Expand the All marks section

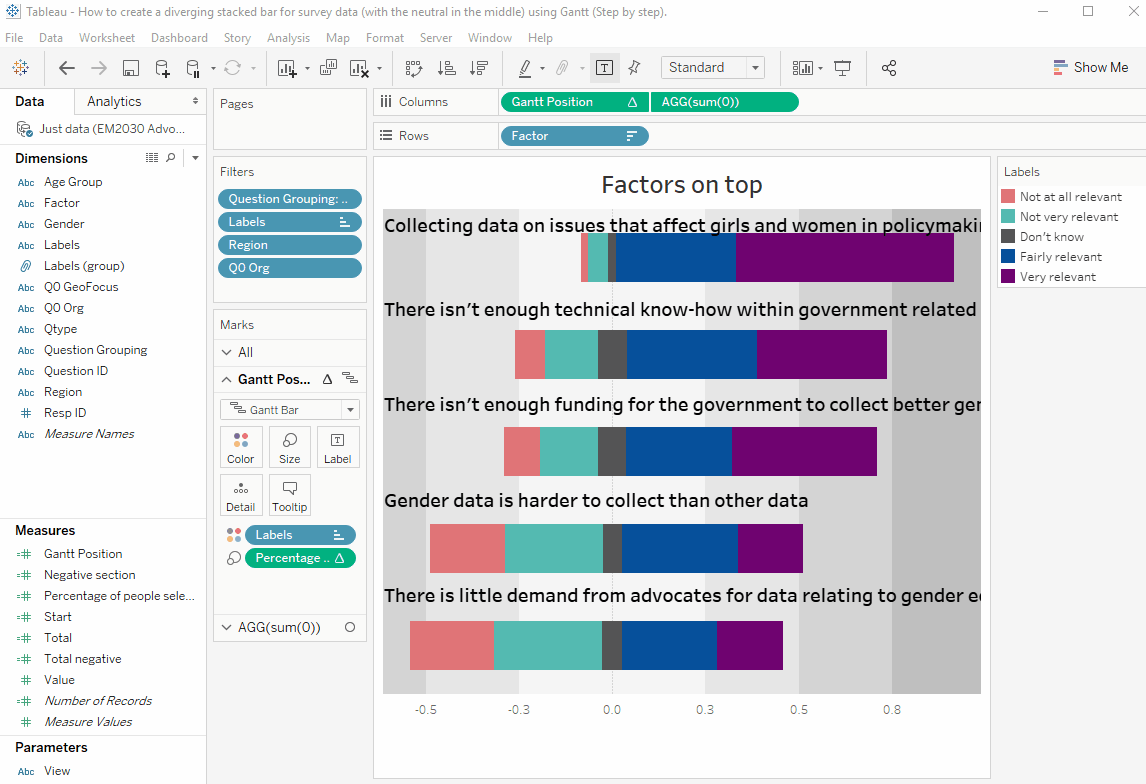coord(227,352)
